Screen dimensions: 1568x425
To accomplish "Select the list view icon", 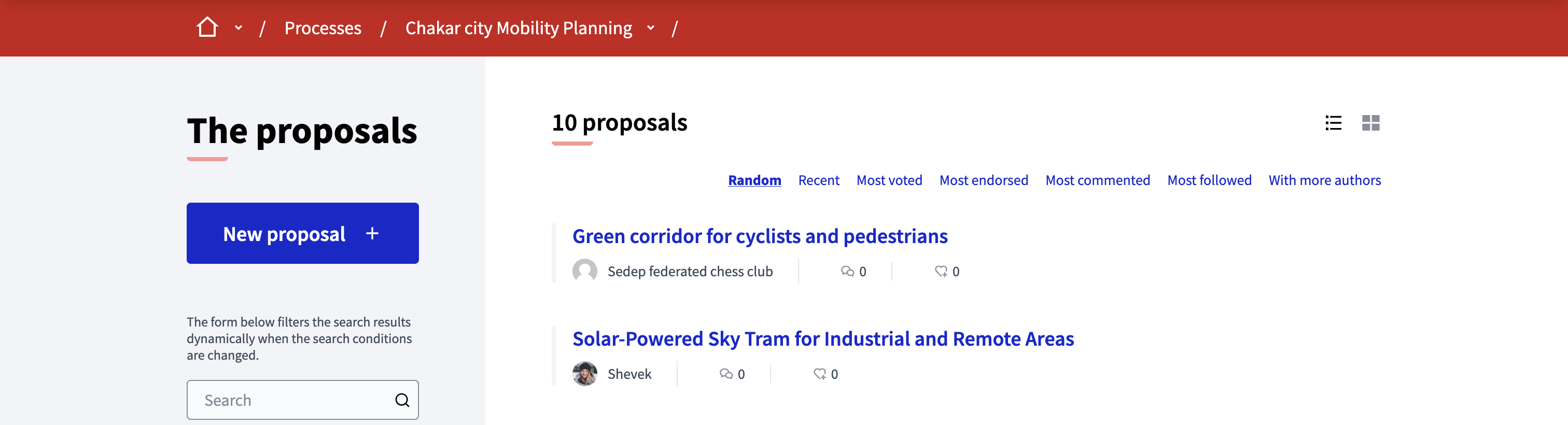I will coord(1333,123).
